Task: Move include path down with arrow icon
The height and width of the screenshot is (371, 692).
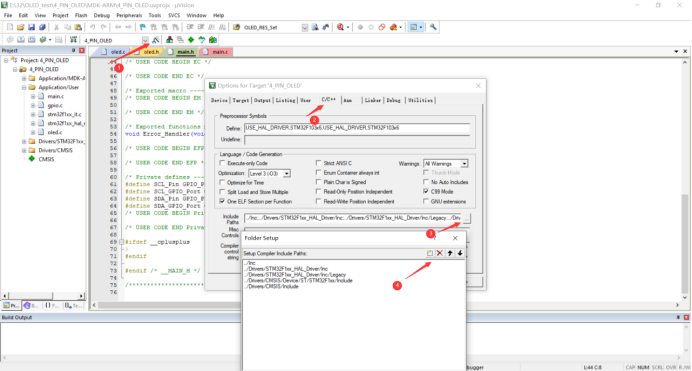Action: tap(460, 253)
